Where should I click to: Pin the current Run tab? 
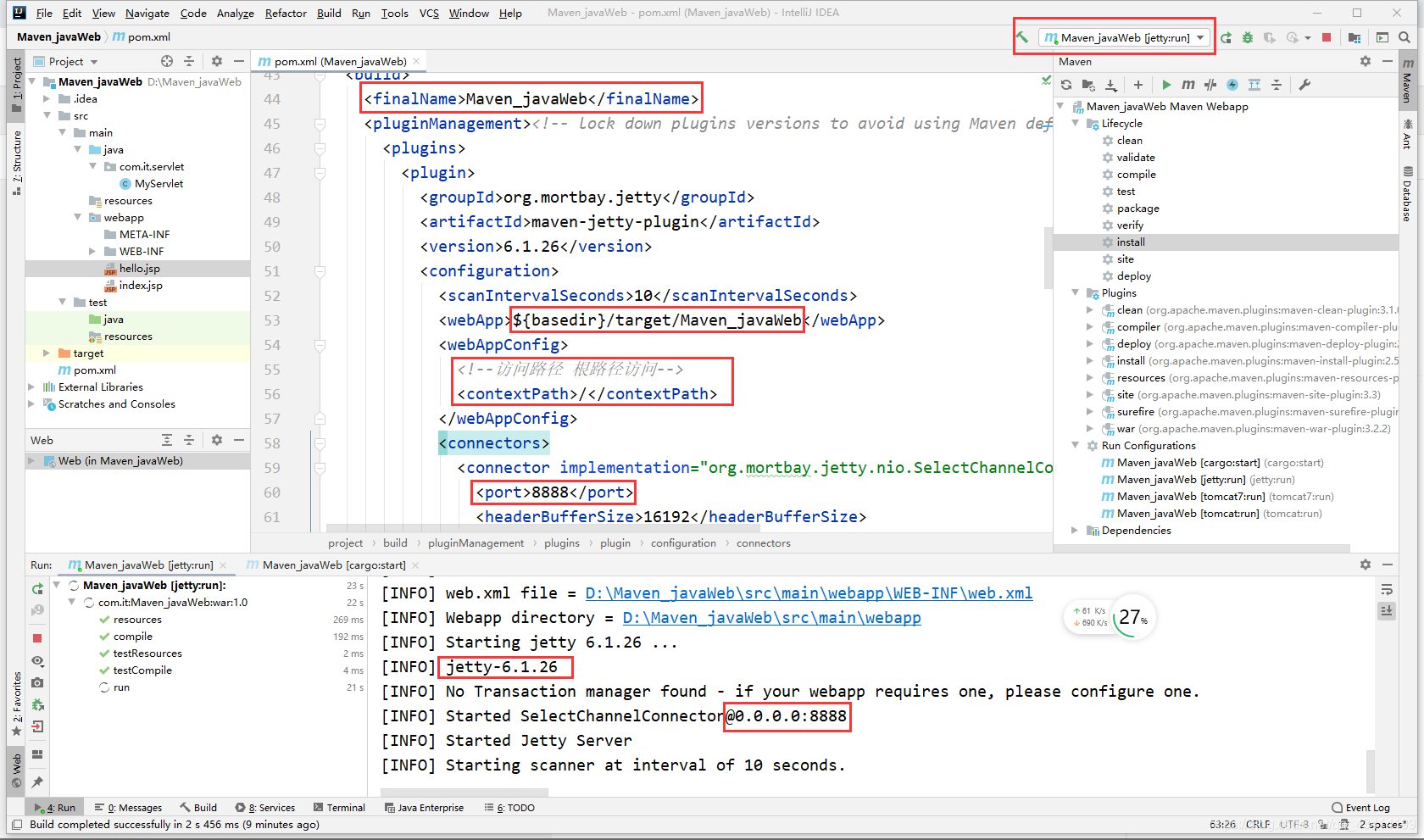37,782
